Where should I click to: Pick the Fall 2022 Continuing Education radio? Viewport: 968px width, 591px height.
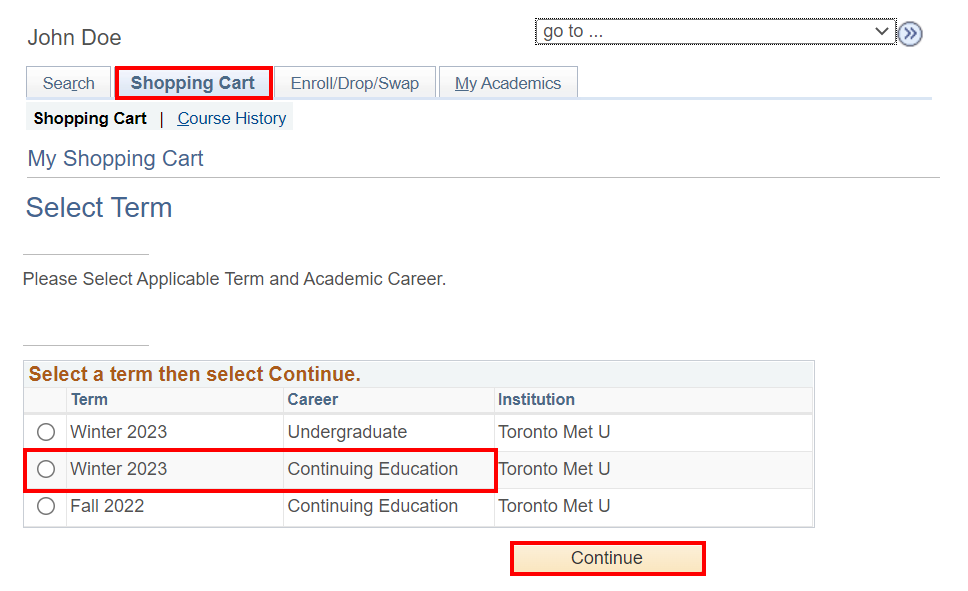(x=46, y=506)
